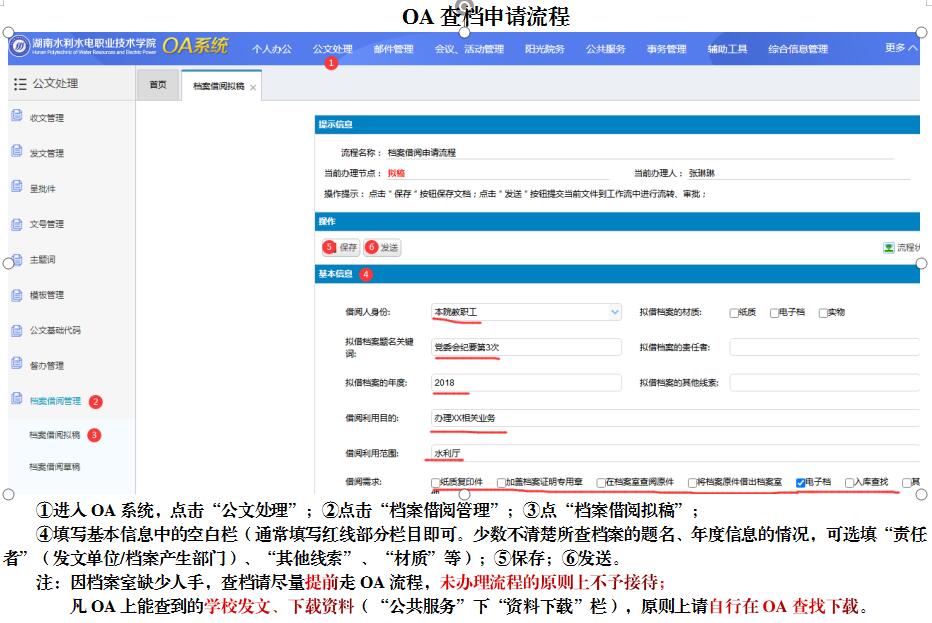
Task: Select 督办管理 in the sidebar
Action: [47, 366]
